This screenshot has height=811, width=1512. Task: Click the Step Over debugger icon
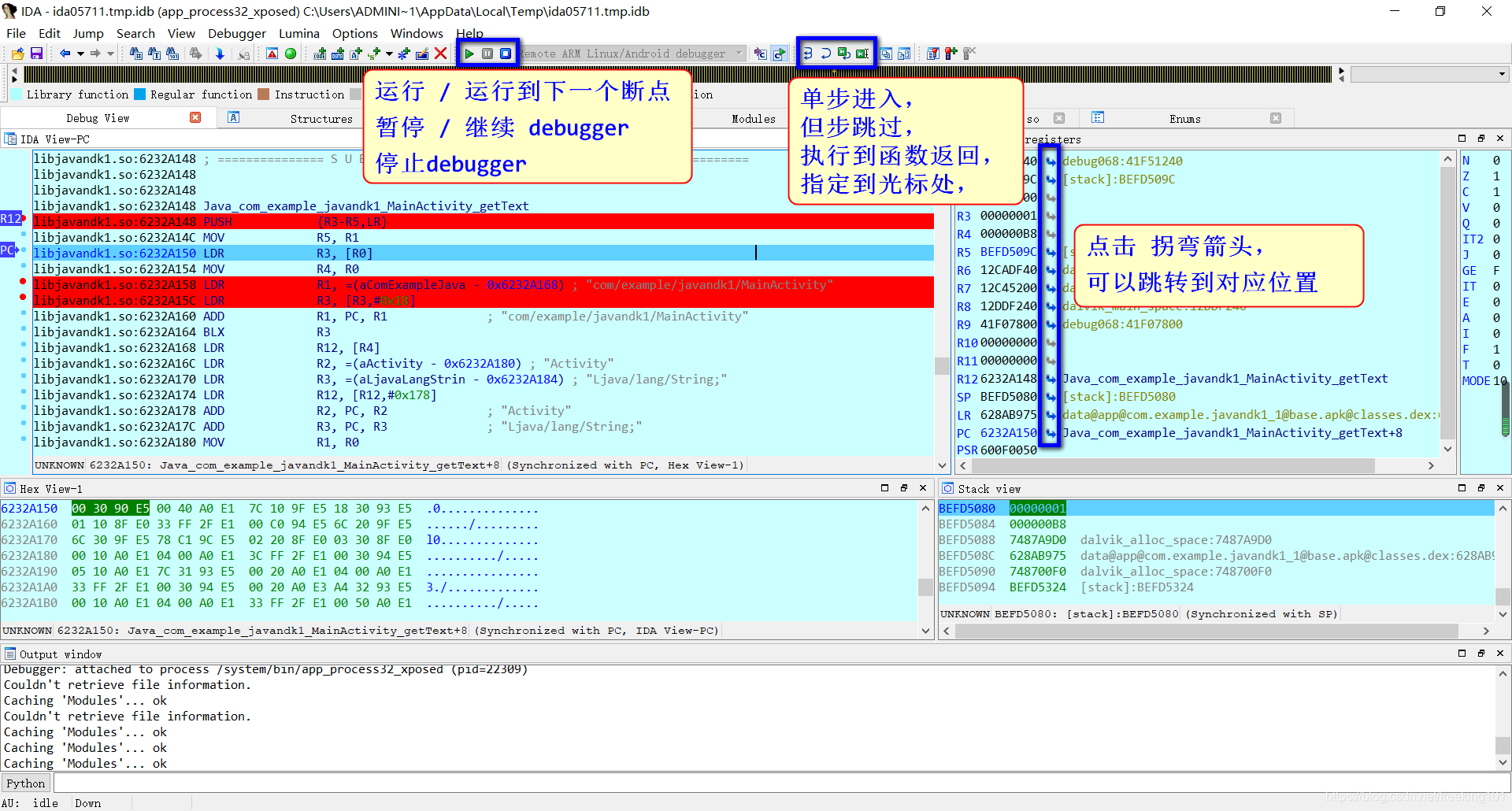(x=826, y=54)
